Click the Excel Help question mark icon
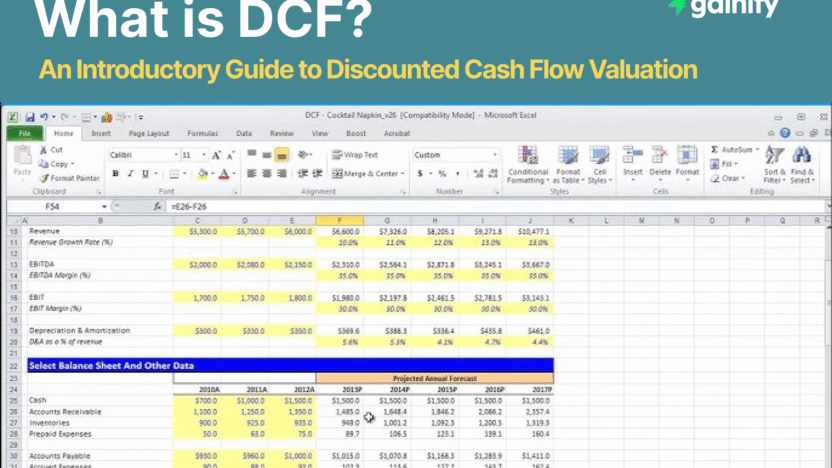This screenshot has height=468, width=832. [785, 133]
